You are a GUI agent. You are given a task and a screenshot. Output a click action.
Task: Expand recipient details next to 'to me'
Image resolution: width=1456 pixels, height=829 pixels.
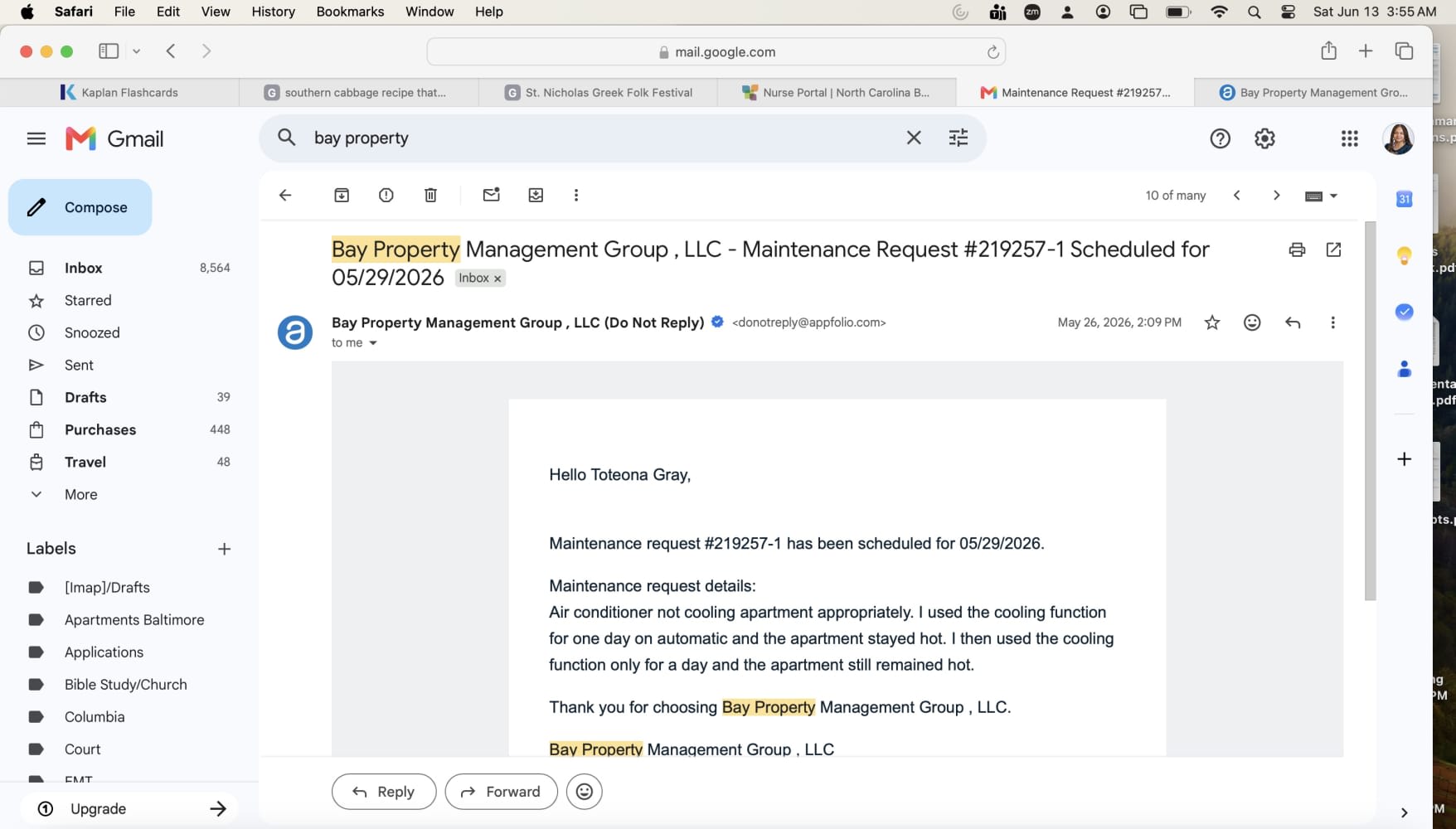[x=373, y=343]
